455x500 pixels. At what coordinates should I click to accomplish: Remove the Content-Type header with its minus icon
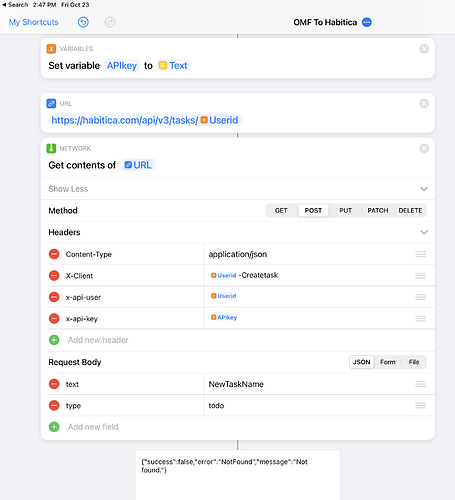54,254
